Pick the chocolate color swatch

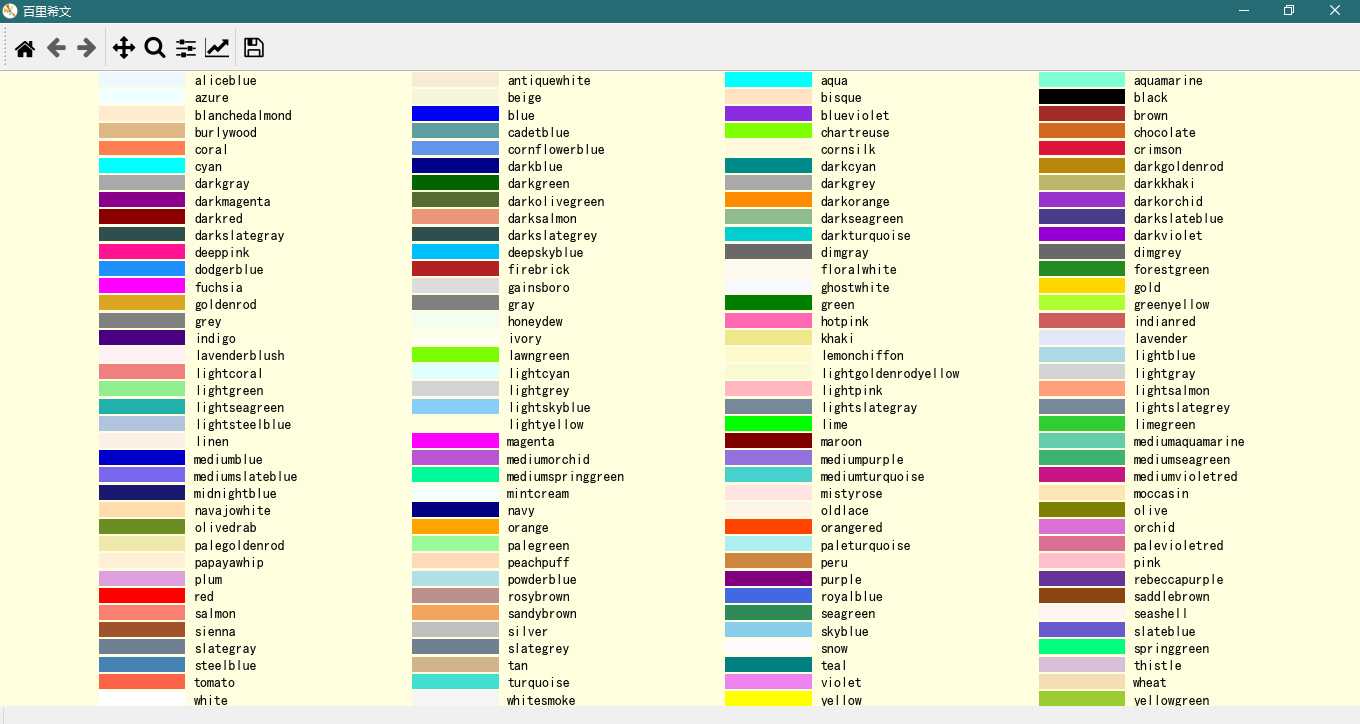(x=1082, y=132)
